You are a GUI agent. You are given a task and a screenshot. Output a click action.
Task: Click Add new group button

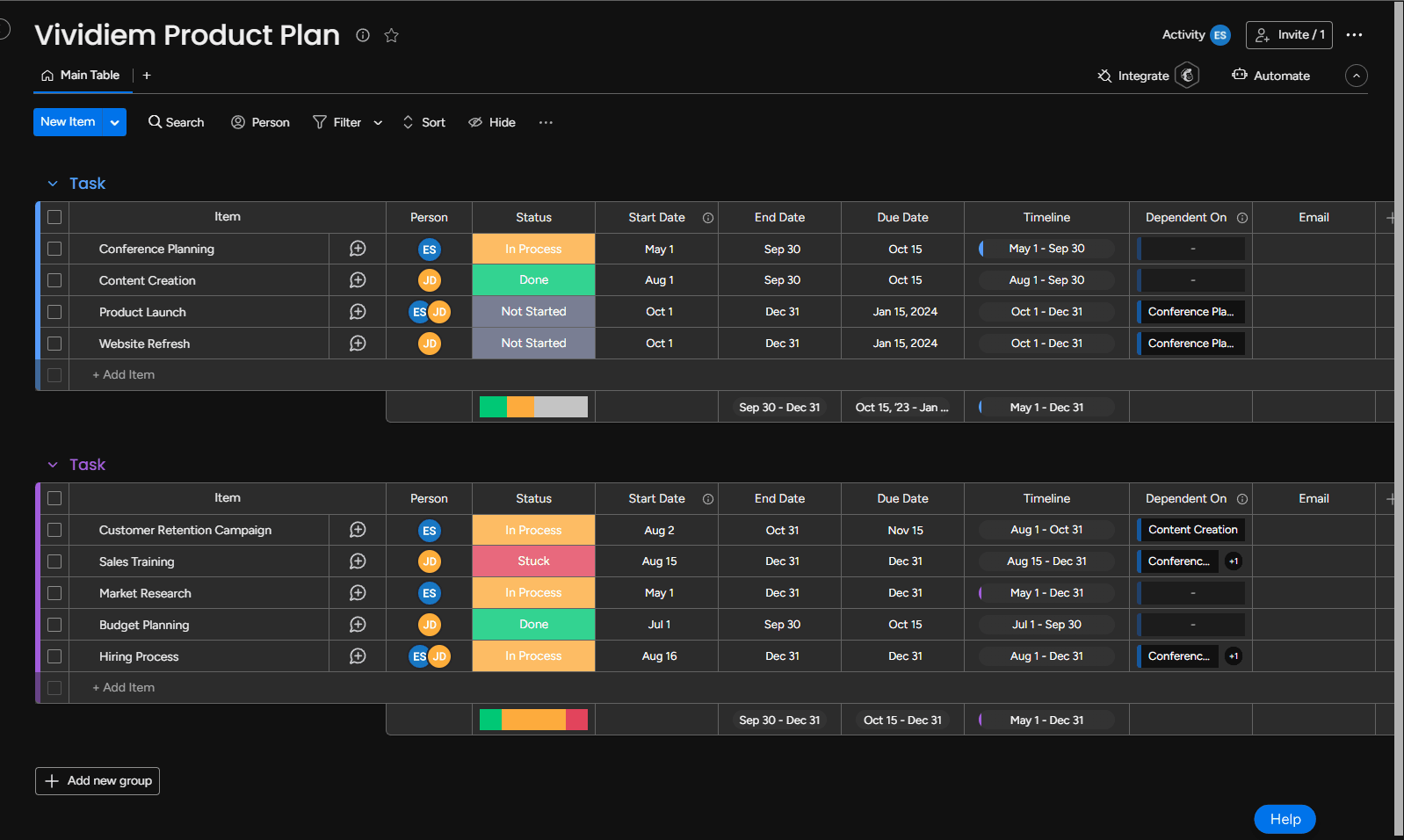[98, 781]
